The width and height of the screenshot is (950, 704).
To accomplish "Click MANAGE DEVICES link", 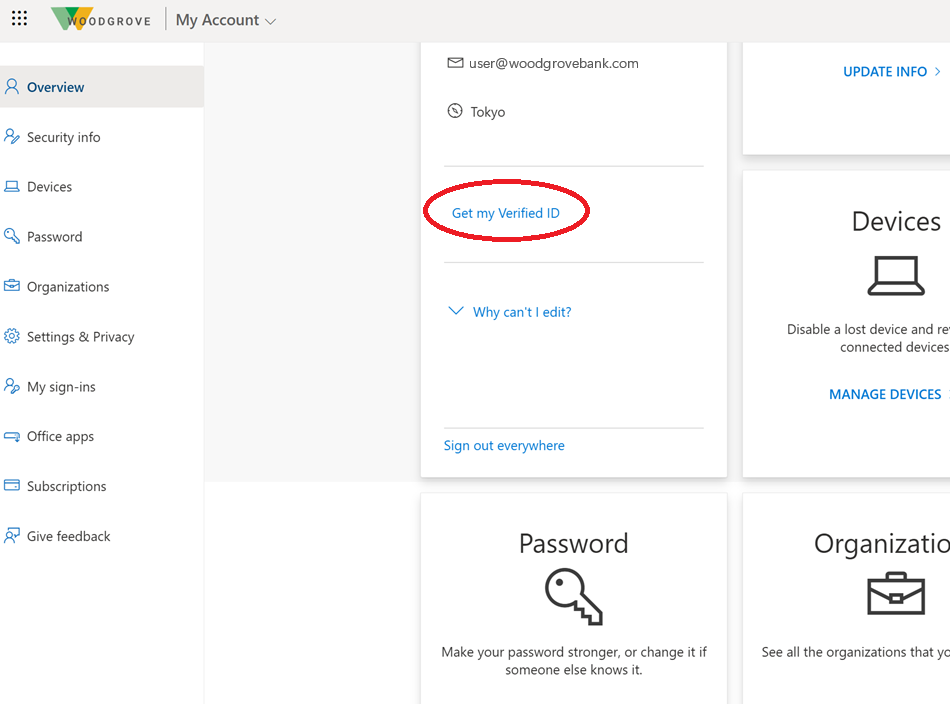I will tap(885, 394).
